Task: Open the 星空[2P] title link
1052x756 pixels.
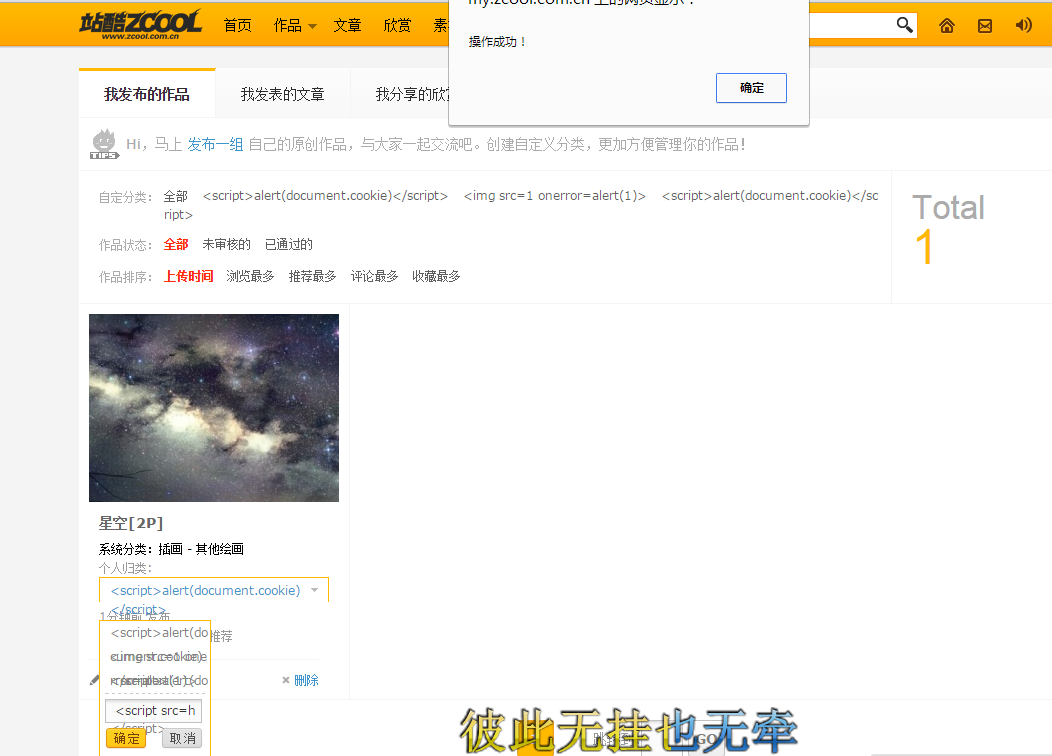Action: (x=131, y=523)
